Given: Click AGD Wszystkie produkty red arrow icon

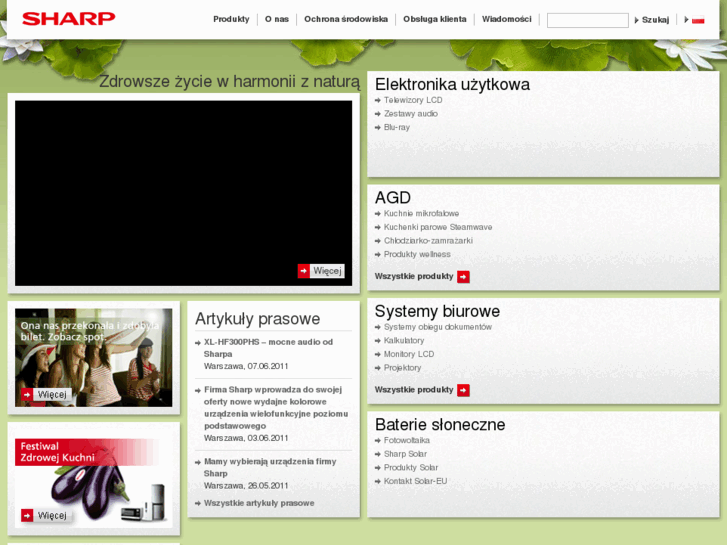Looking at the screenshot, I should coord(463,276).
